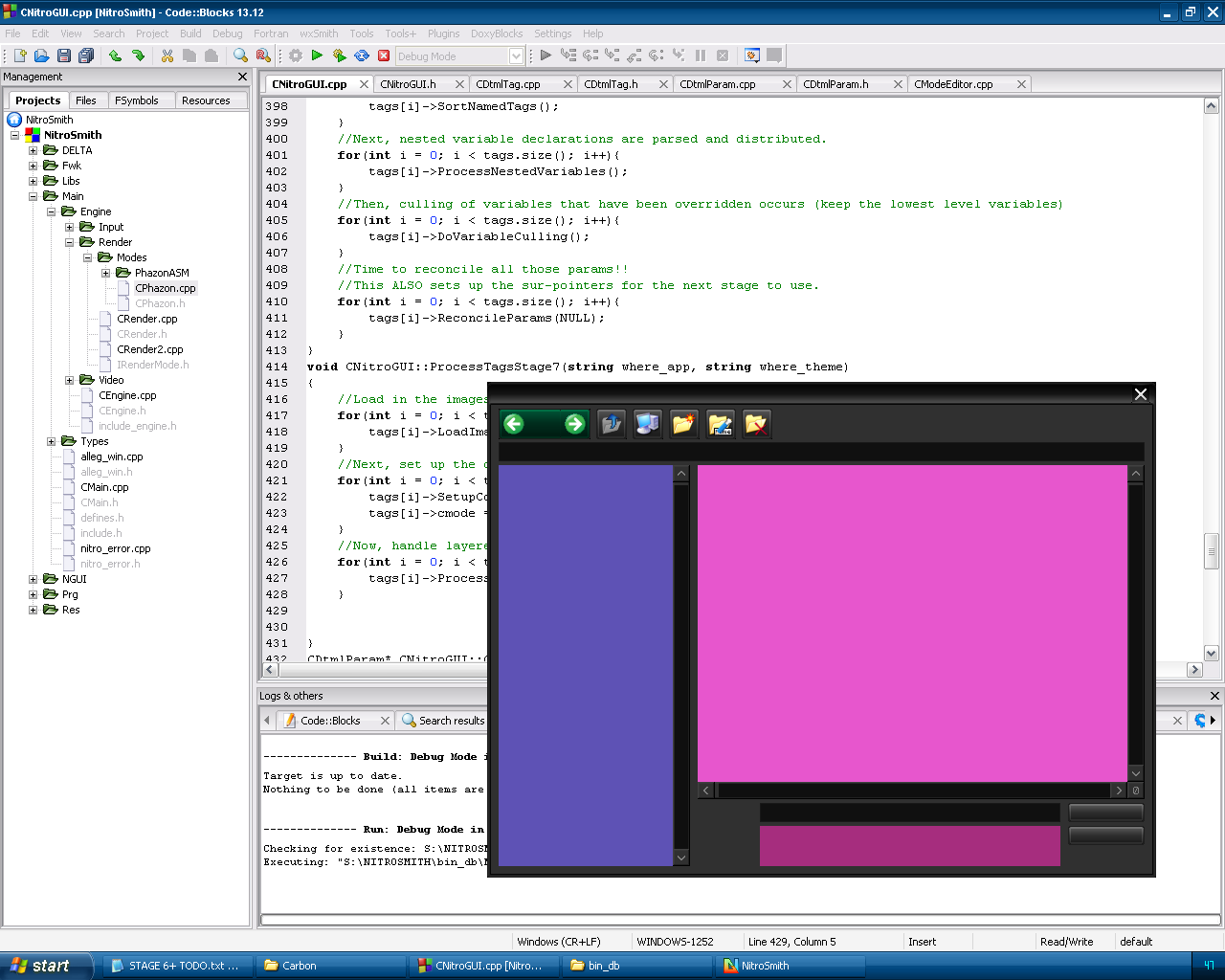Collapse the Render folder in tree
The image size is (1225, 980).
coord(69,242)
